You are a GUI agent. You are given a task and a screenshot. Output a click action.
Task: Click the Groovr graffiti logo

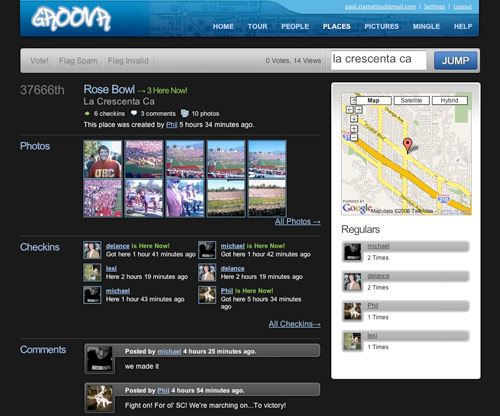(71, 19)
